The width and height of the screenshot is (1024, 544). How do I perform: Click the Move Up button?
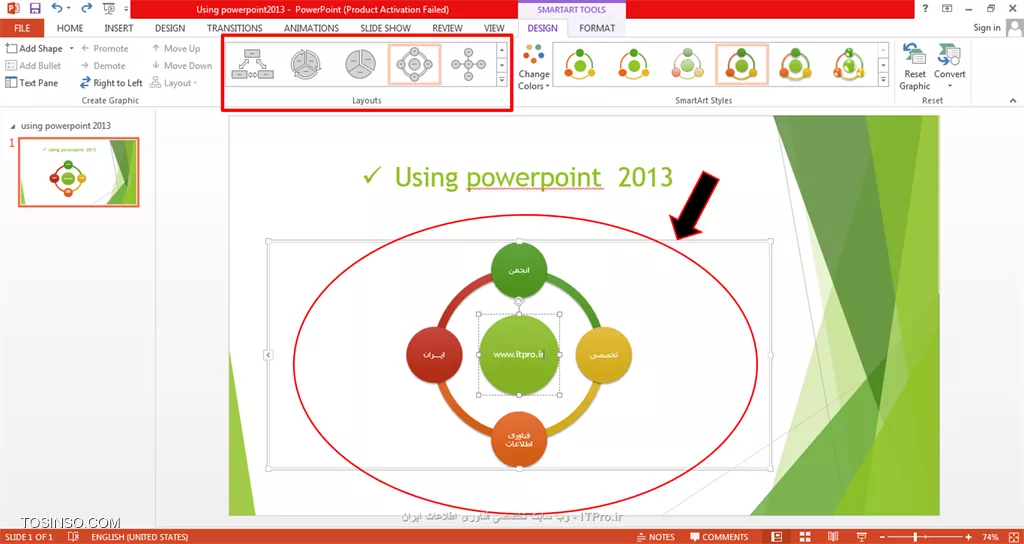pos(176,48)
